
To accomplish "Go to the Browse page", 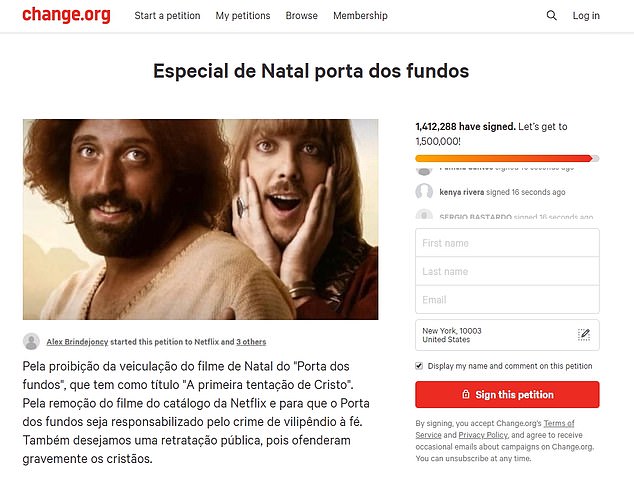I will tap(302, 16).
